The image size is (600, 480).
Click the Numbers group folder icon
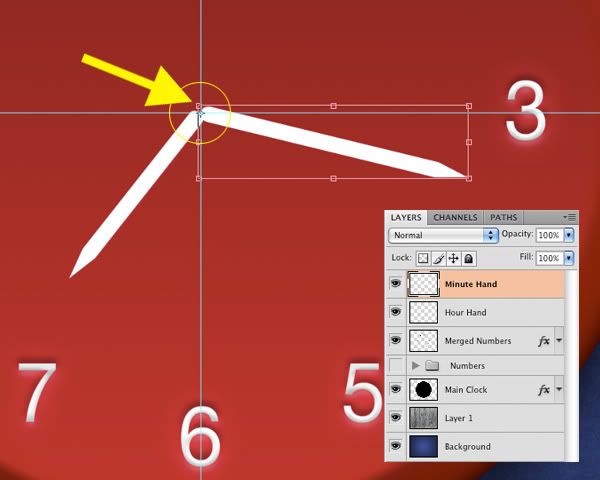coord(432,366)
